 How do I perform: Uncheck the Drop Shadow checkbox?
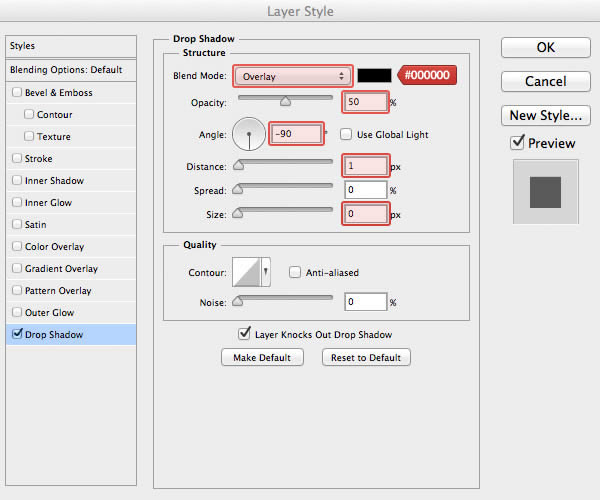[x=17, y=334]
